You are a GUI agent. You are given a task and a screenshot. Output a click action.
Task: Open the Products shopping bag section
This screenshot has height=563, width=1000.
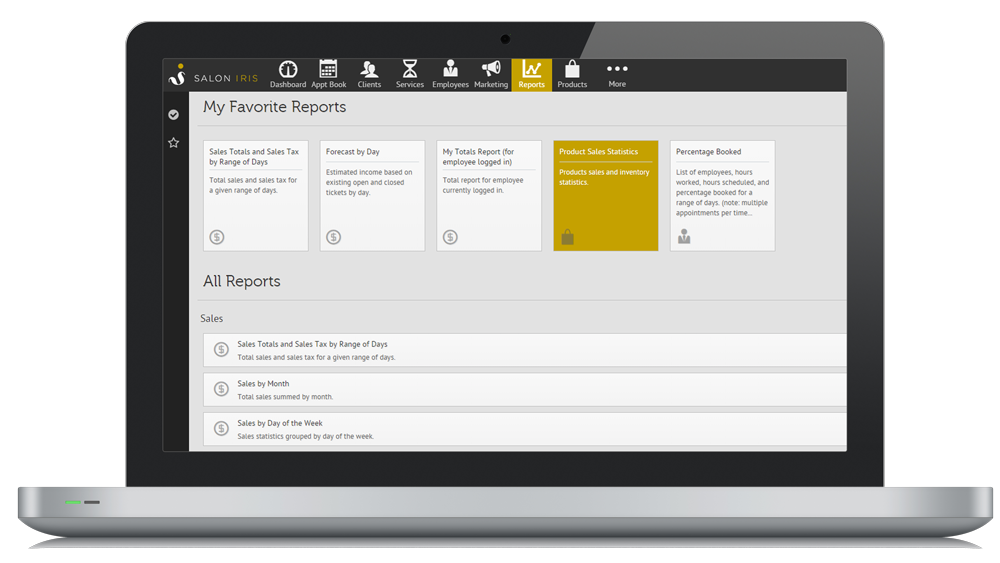[572, 75]
